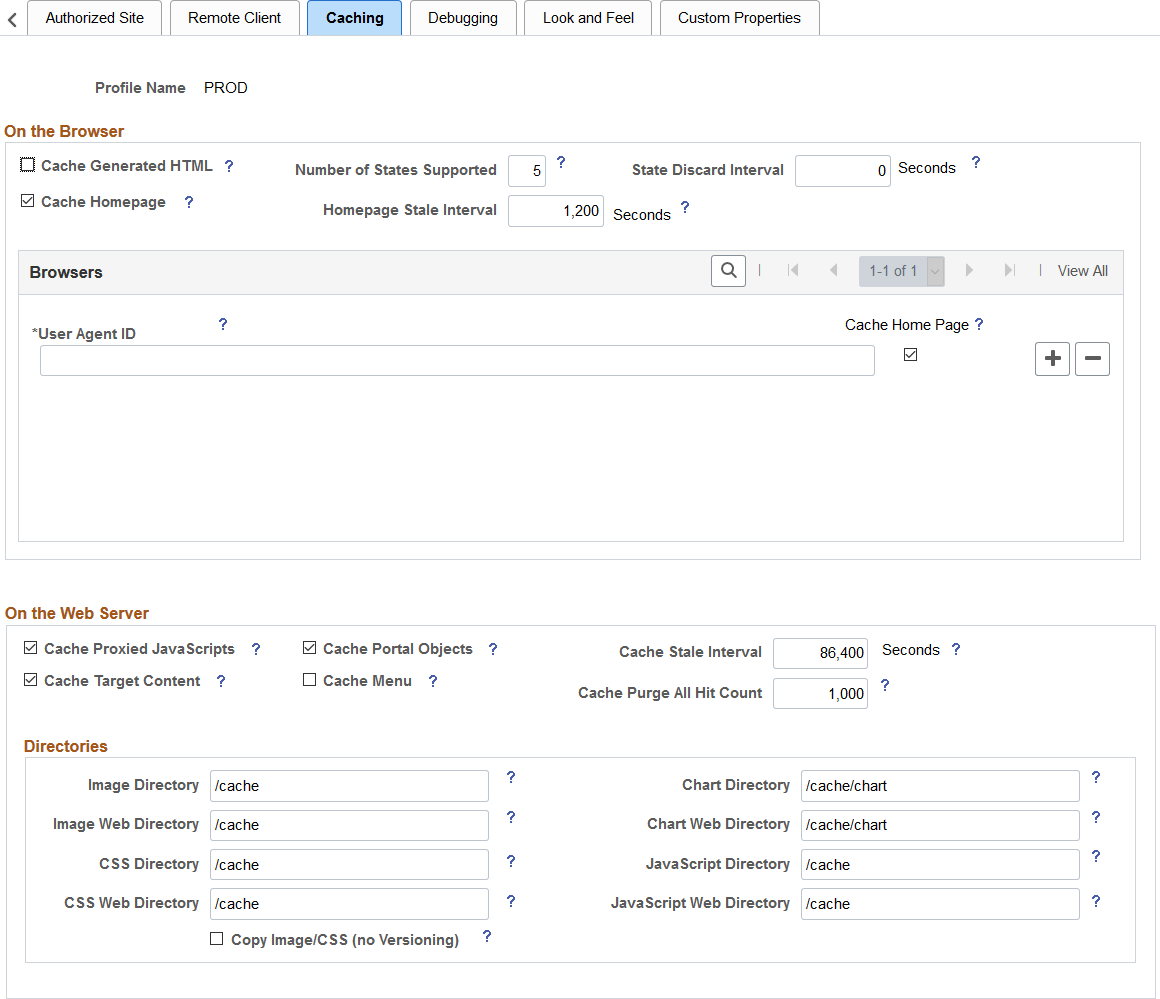Enable Copy Image/CSS (no Versioning)
1160x999 pixels.
(x=217, y=938)
